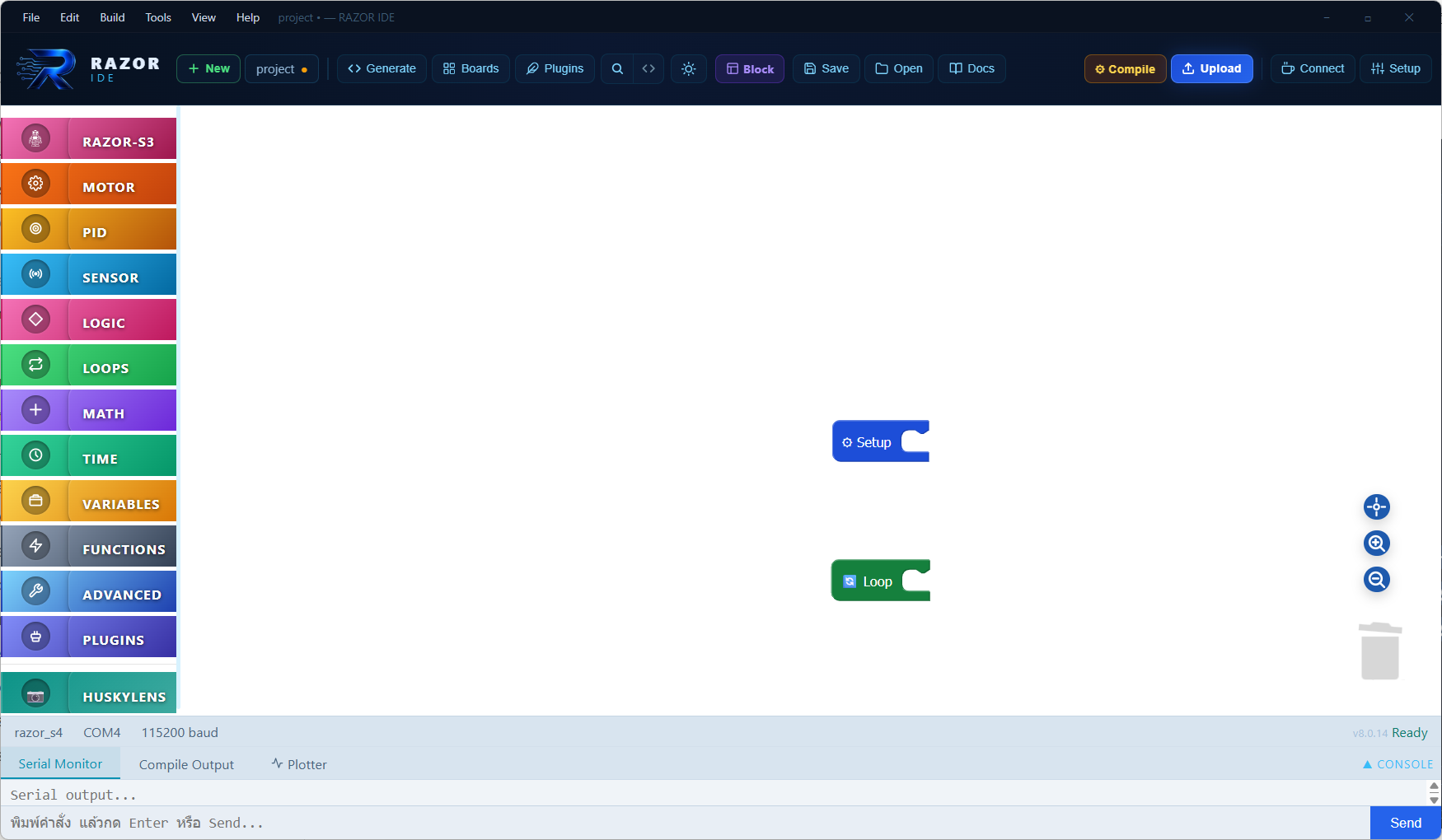
Task: Switch to the Compile Output tab
Action: tap(186, 764)
